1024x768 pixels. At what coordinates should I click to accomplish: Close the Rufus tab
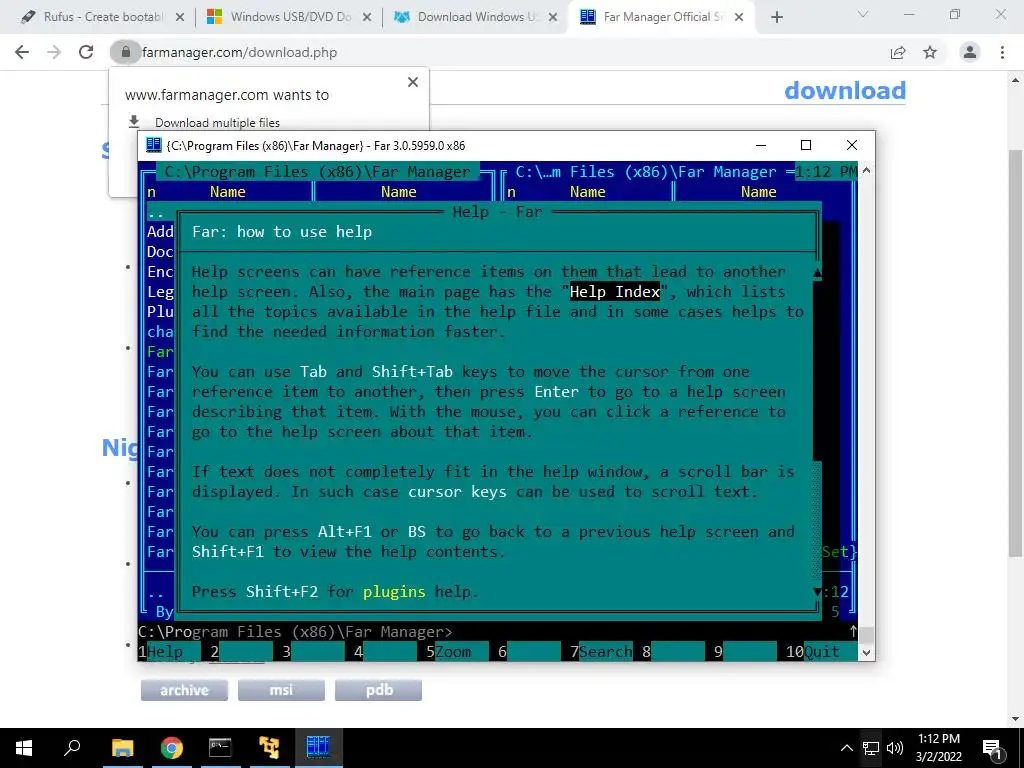pyautogui.click(x=180, y=17)
